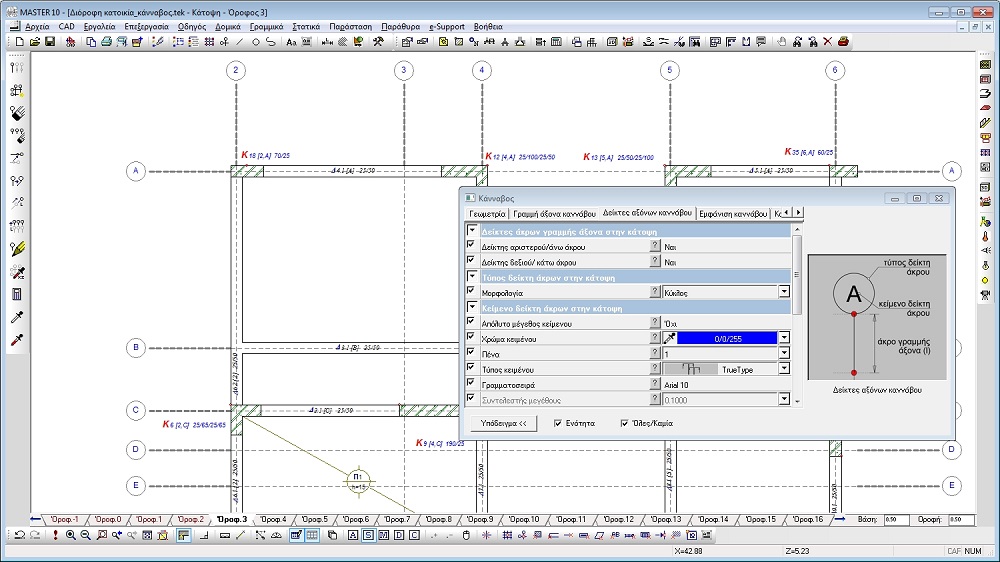This screenshot has width=1000, height=562.
Task: Open the Μορφολογία Κύκλος dropdown
Action: (x=784, y=293)
